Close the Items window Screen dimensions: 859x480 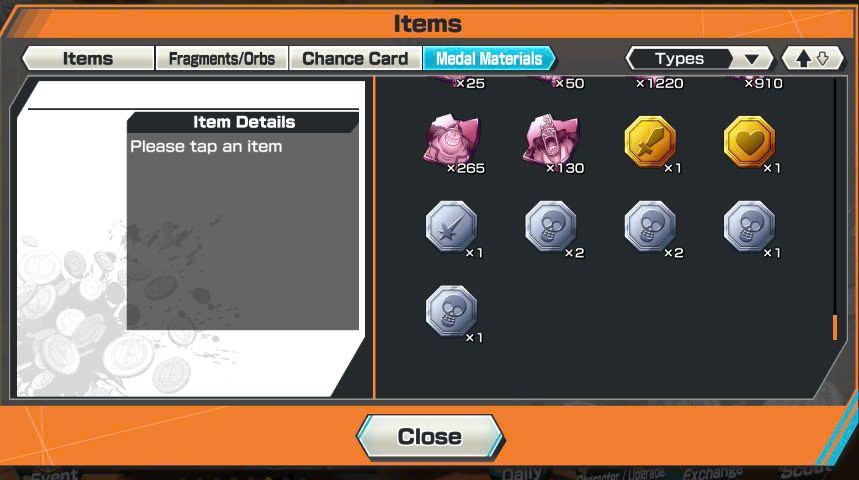click(x=430, y=437)
